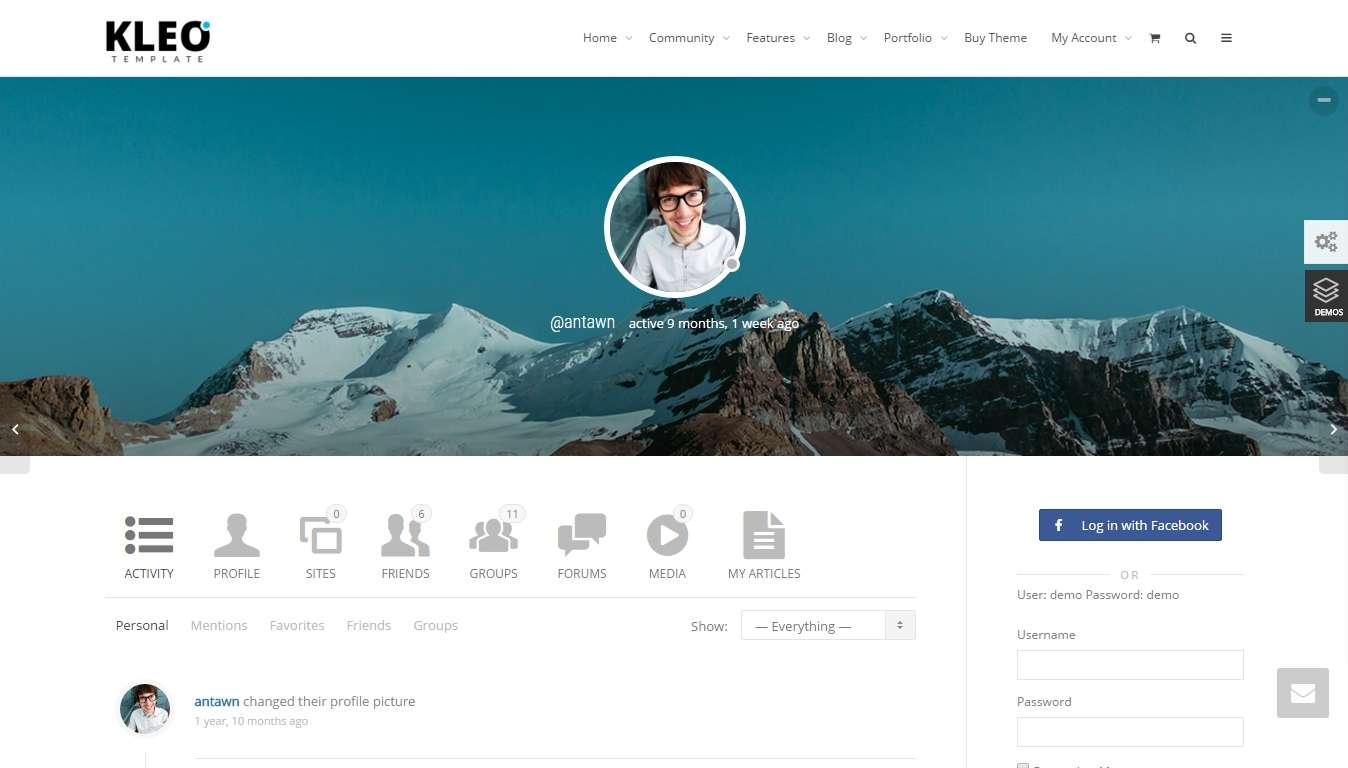Open the Demos layers panel

click(1326, 296)
